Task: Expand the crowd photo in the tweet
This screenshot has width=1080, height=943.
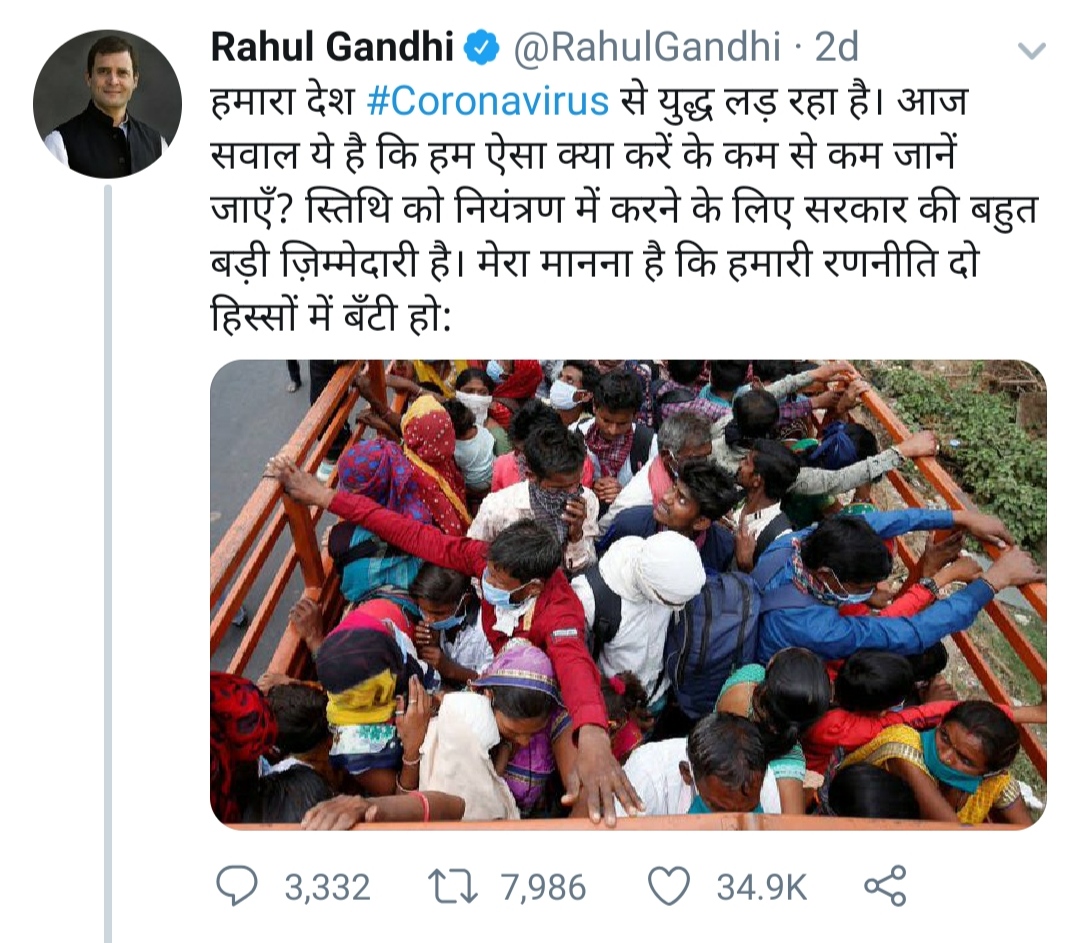Action: pyautogui.click(x=628, y=594)
